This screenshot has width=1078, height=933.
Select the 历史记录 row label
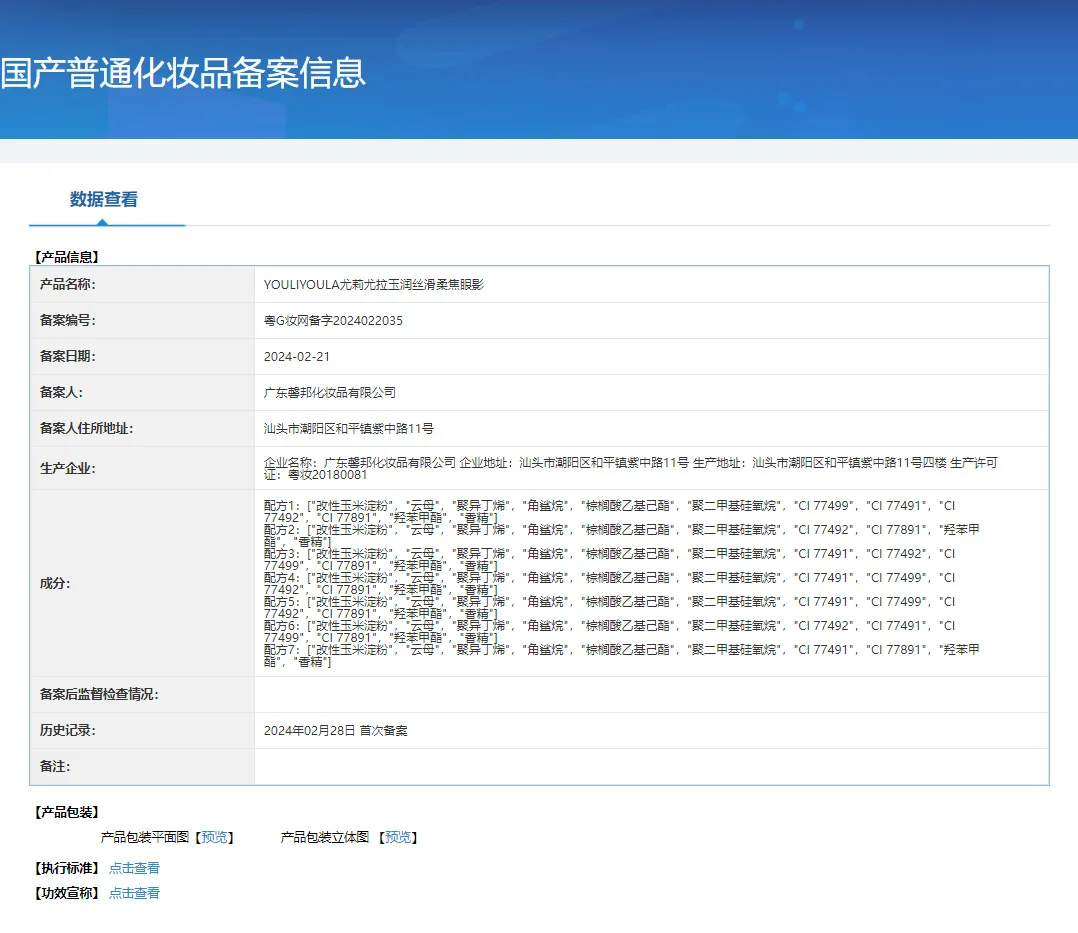67,730
